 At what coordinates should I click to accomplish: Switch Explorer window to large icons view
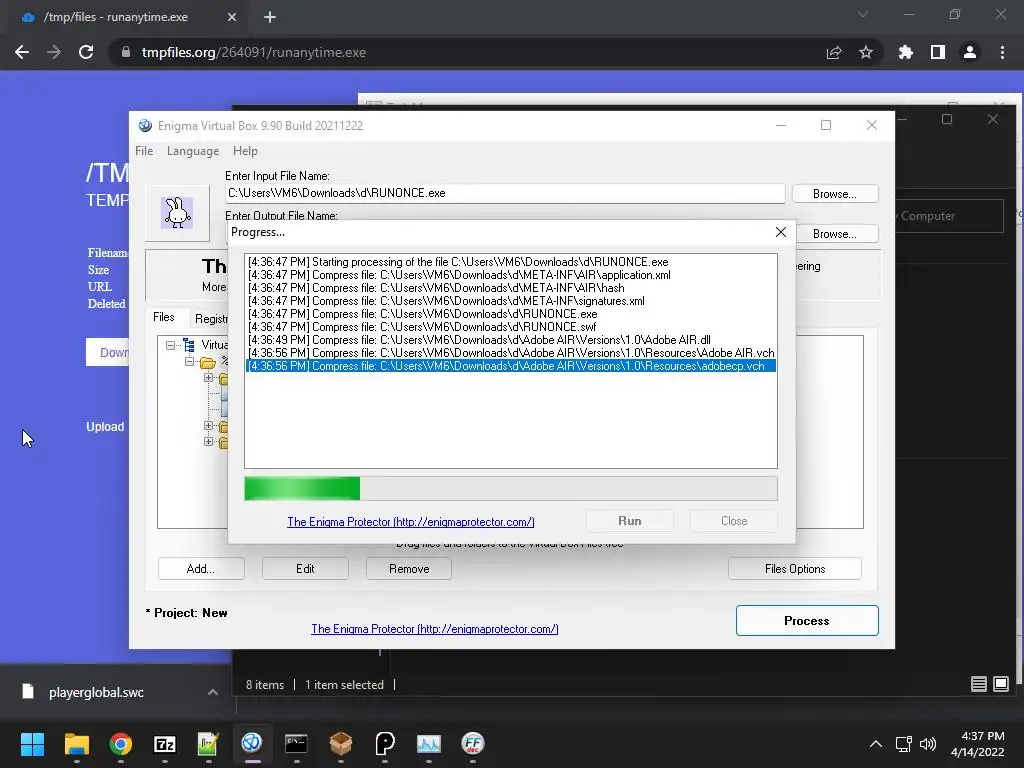point(1000,684)
